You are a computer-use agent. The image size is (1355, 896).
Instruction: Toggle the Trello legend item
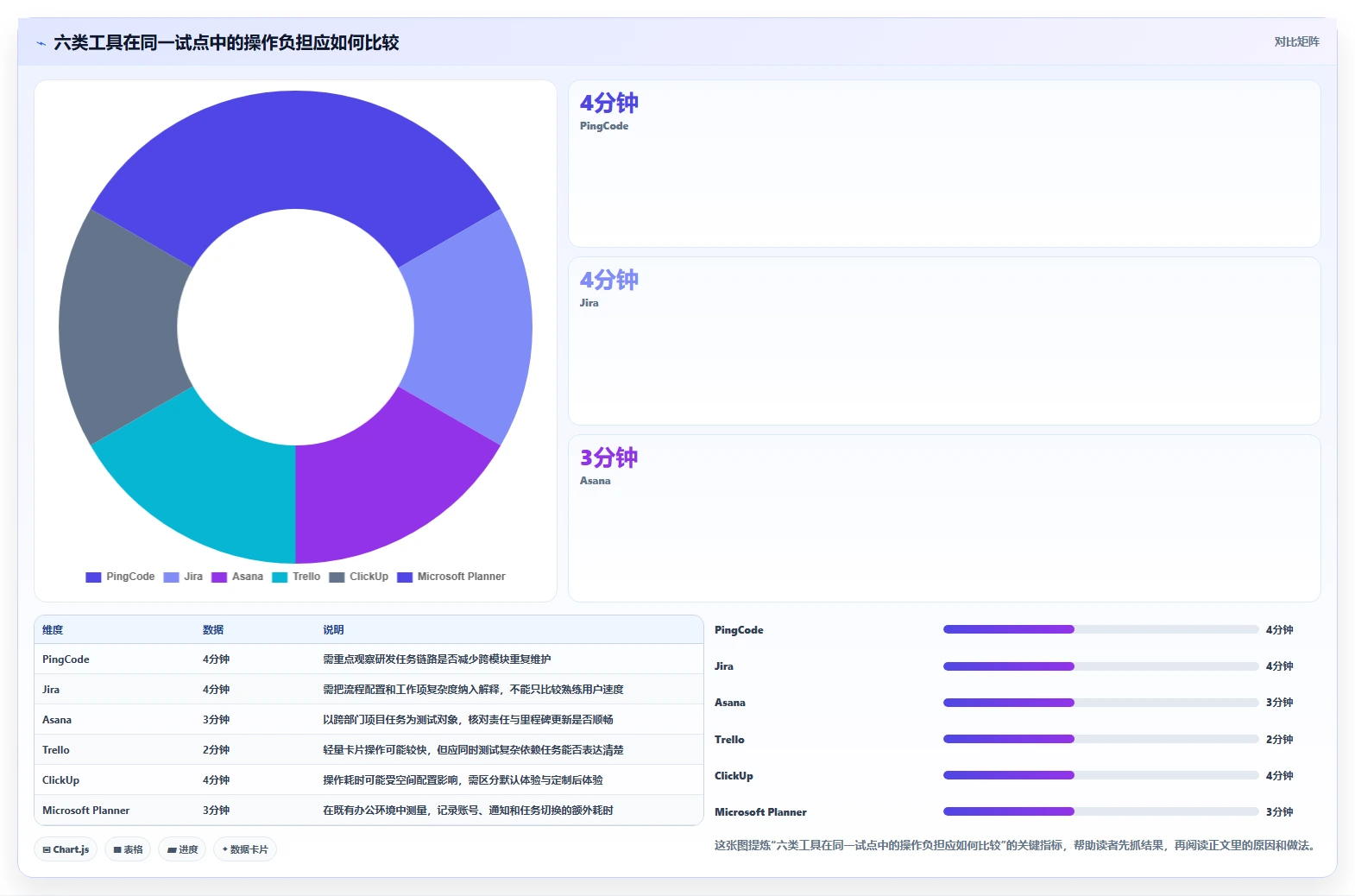pyautogui.click(x=296, y=577)
